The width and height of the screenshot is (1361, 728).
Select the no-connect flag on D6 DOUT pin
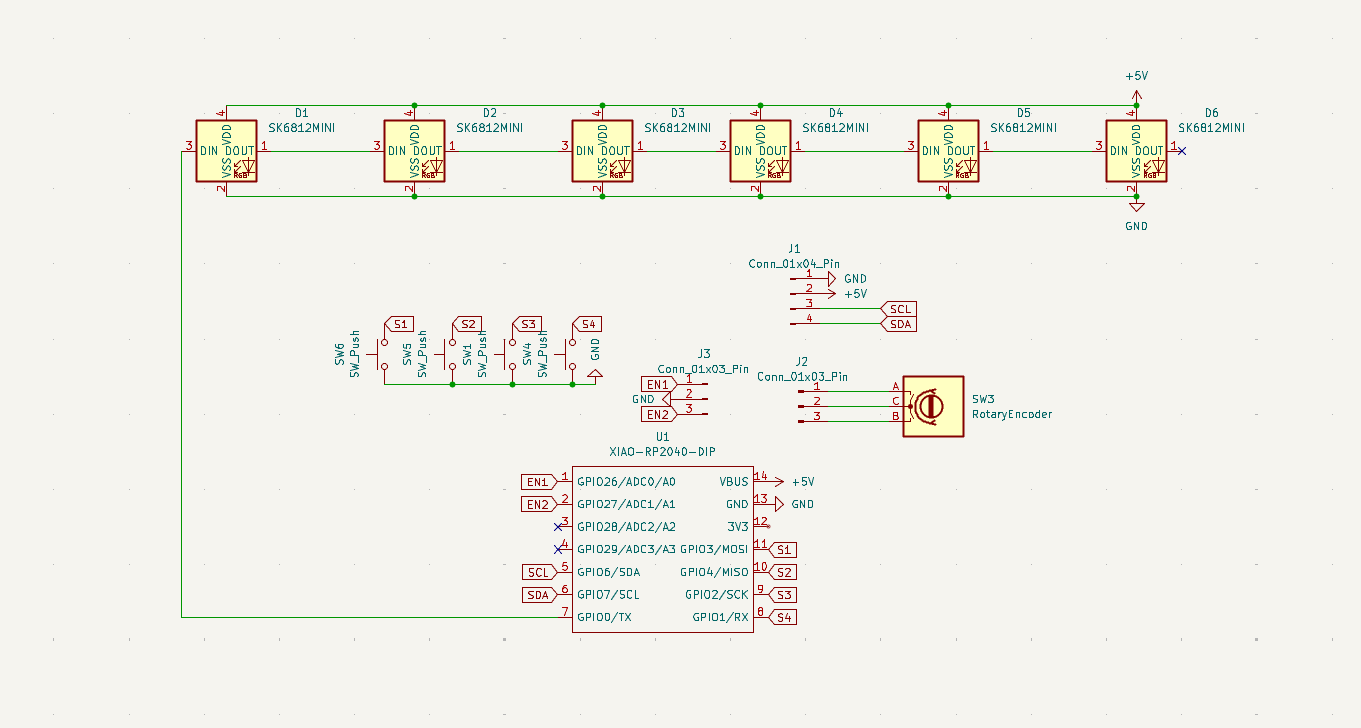(x=1180, y=152)
